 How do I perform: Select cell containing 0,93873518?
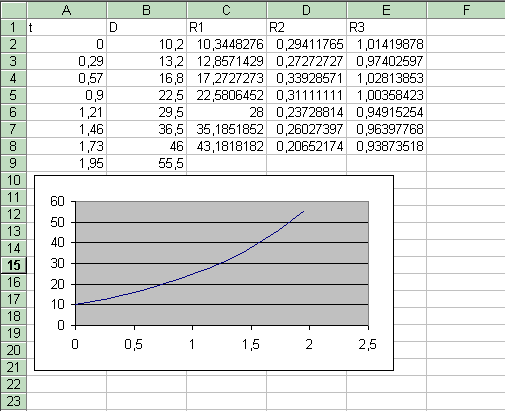tap(387, 146)
